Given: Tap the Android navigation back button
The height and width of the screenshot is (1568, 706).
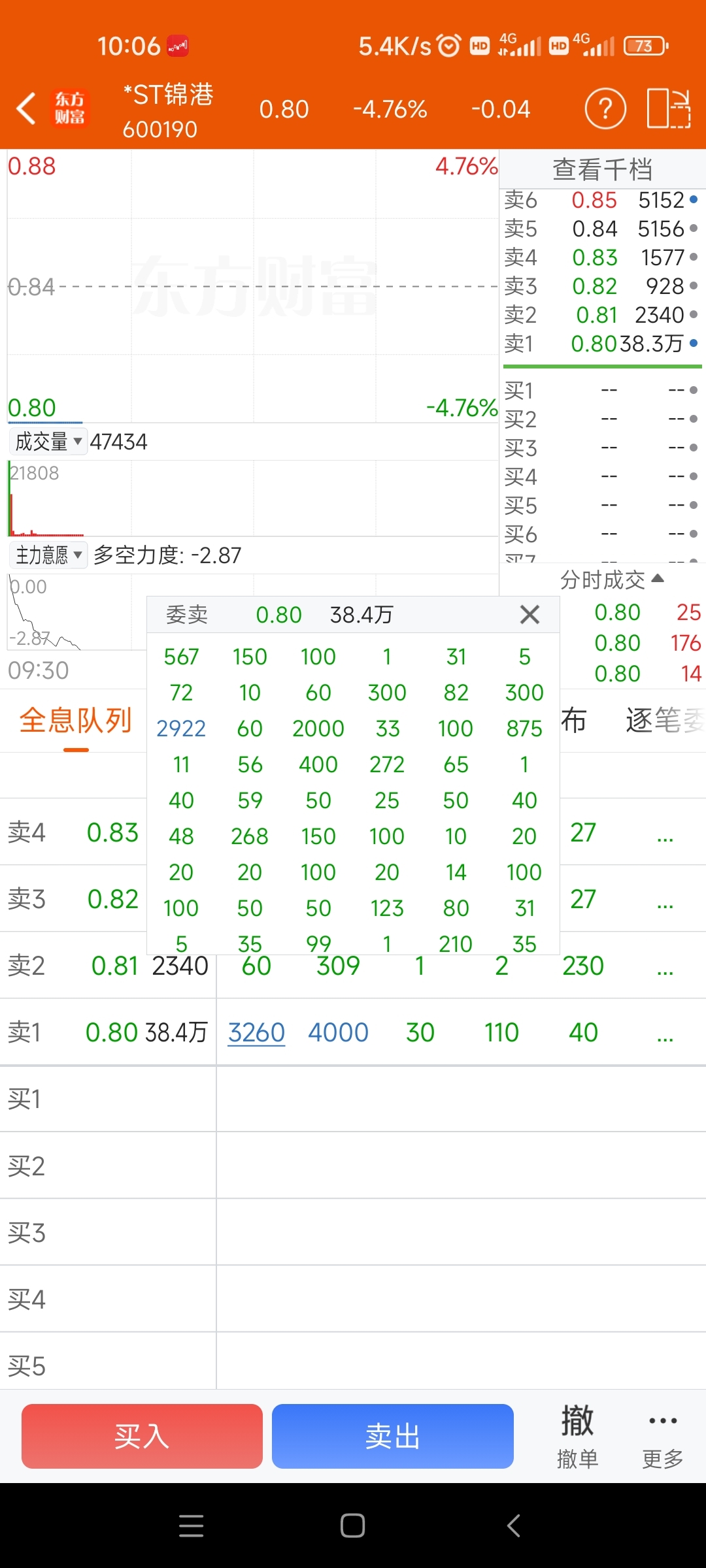Looking at the screenshot, I should coord(514,1526).
